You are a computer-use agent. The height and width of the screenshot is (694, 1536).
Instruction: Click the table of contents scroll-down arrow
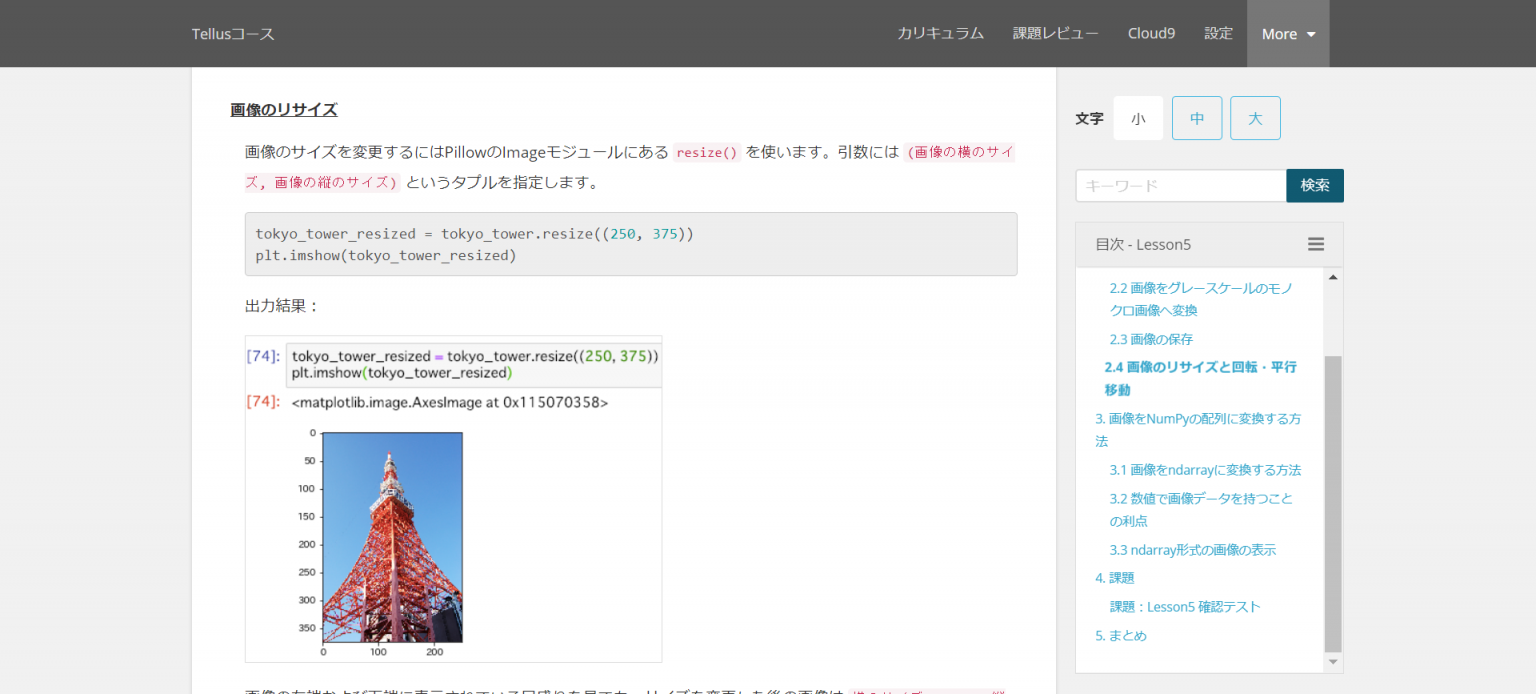click(x=1333, y=662)
